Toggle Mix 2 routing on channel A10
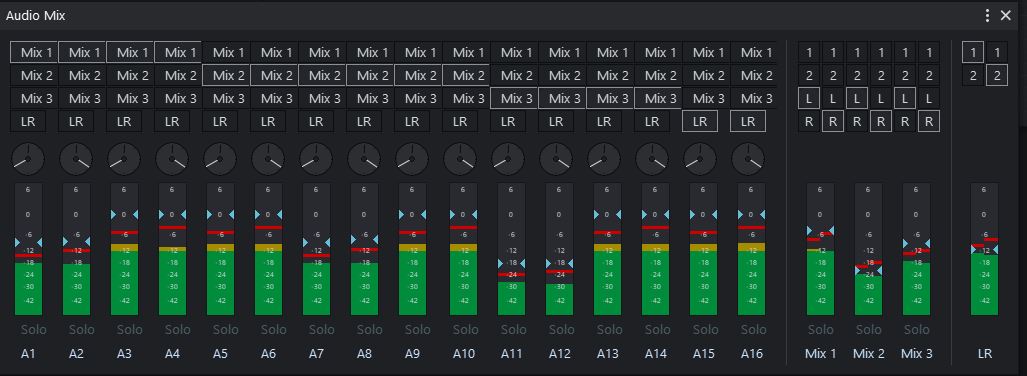The width and height of the screenshot is (1027, 376). pyautogui.click(x=466, y=75)
